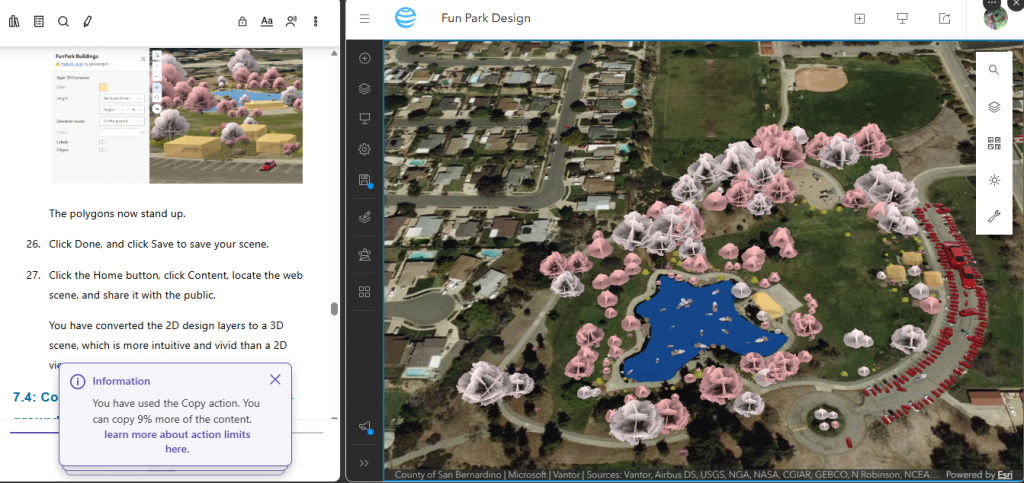Open the Sketch tool in the left toolbar
This screenshot has width=1024, height=483.
coord(365,216)
